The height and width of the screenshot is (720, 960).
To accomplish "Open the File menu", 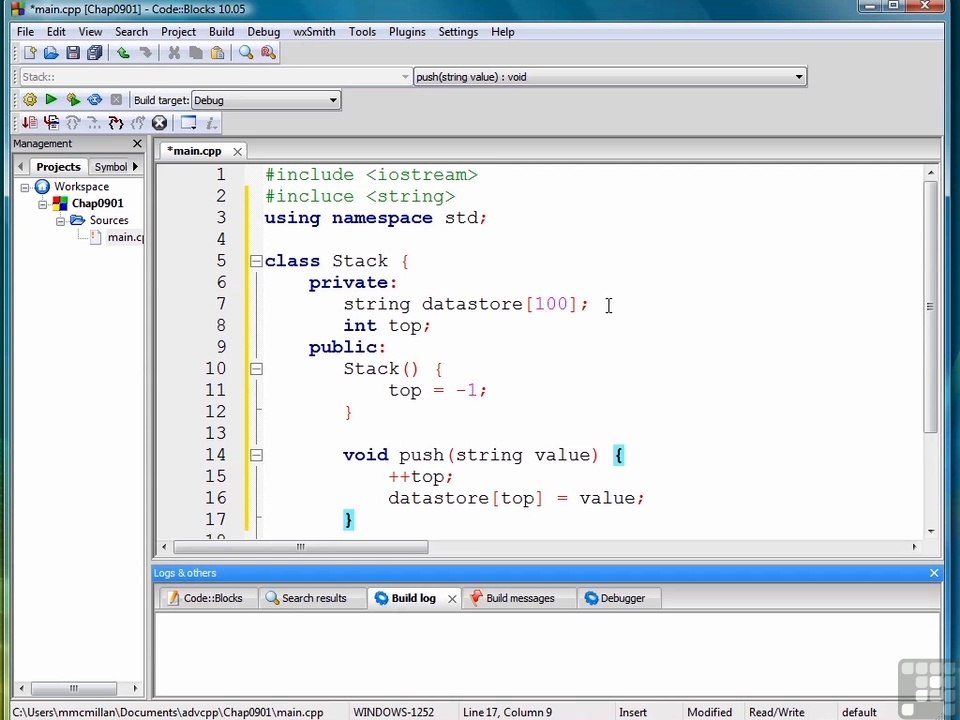I will pyautogui.click(x=25, y=32).
